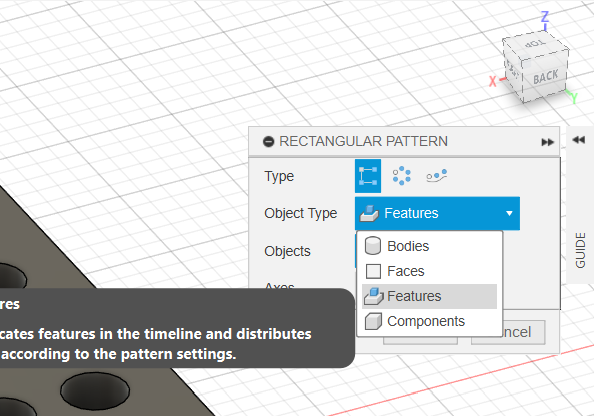Viewport: 594px width, 416px height.
Task: Collapse the Guide panel with double left arrows
Action: coord(578,140)
